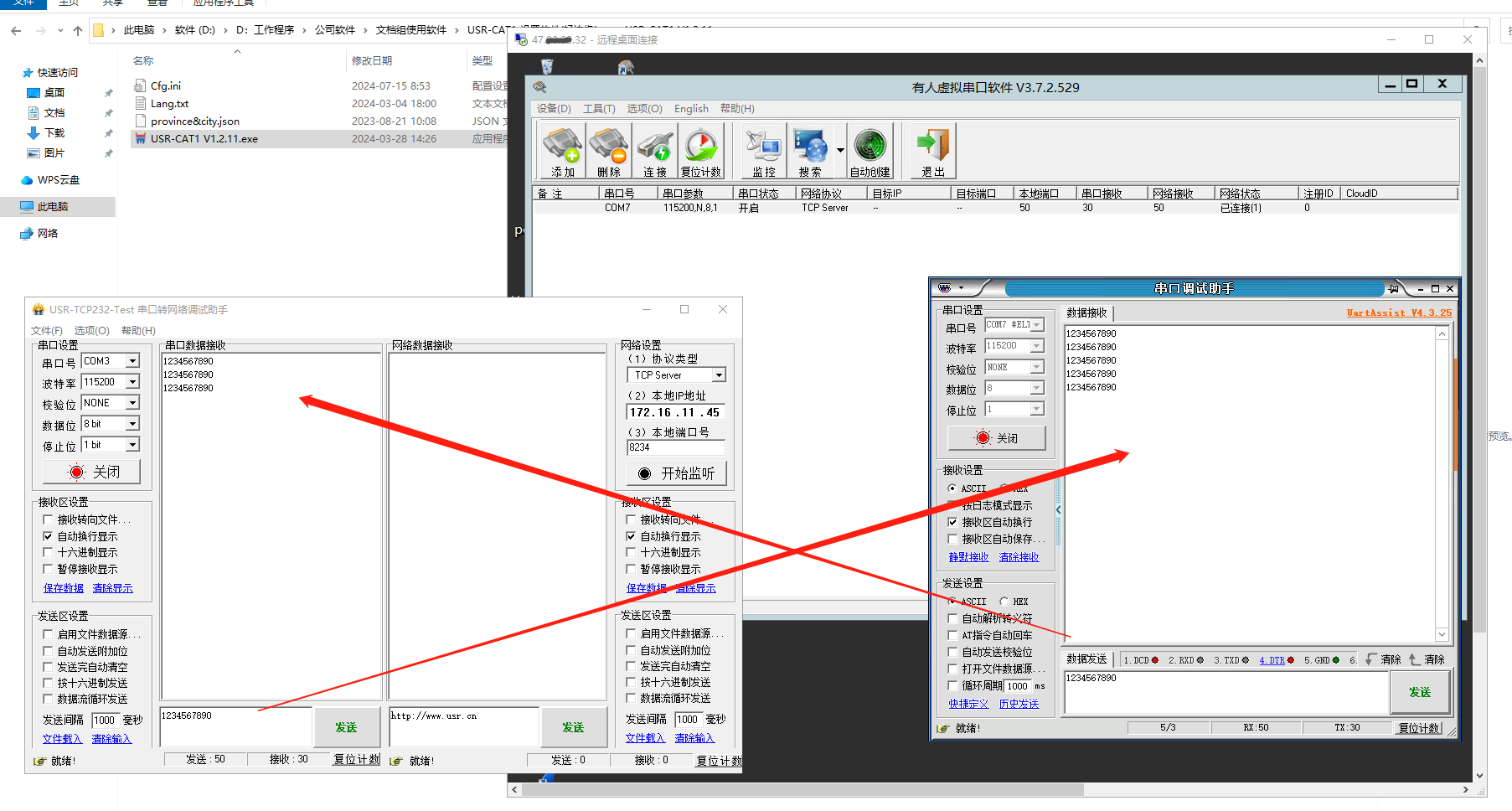Viewport: 1512px width, 811px height.
Task: Enable 数据流循环发送 in network send settings
Action: [x=631, y=698]
